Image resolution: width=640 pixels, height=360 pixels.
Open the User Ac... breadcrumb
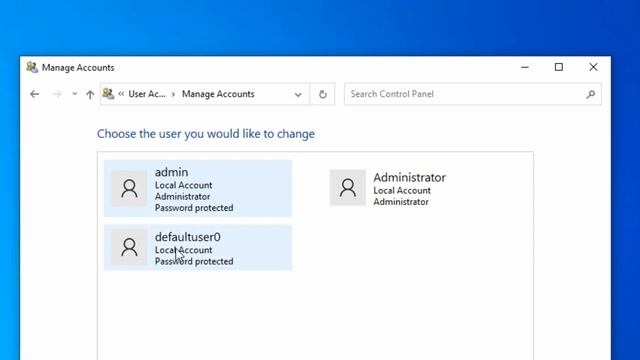[x=147, y=94]
